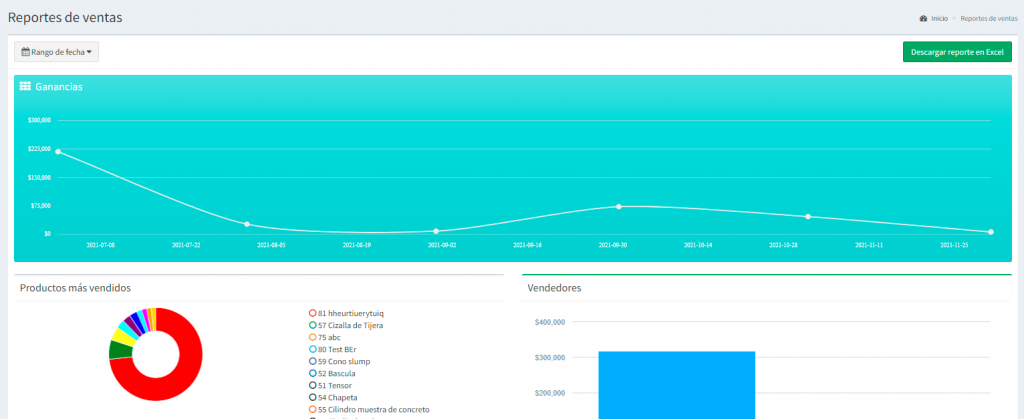
Task: Click the green circle for 57 Cizalla de Tijera
Action: tap(312, 325)
